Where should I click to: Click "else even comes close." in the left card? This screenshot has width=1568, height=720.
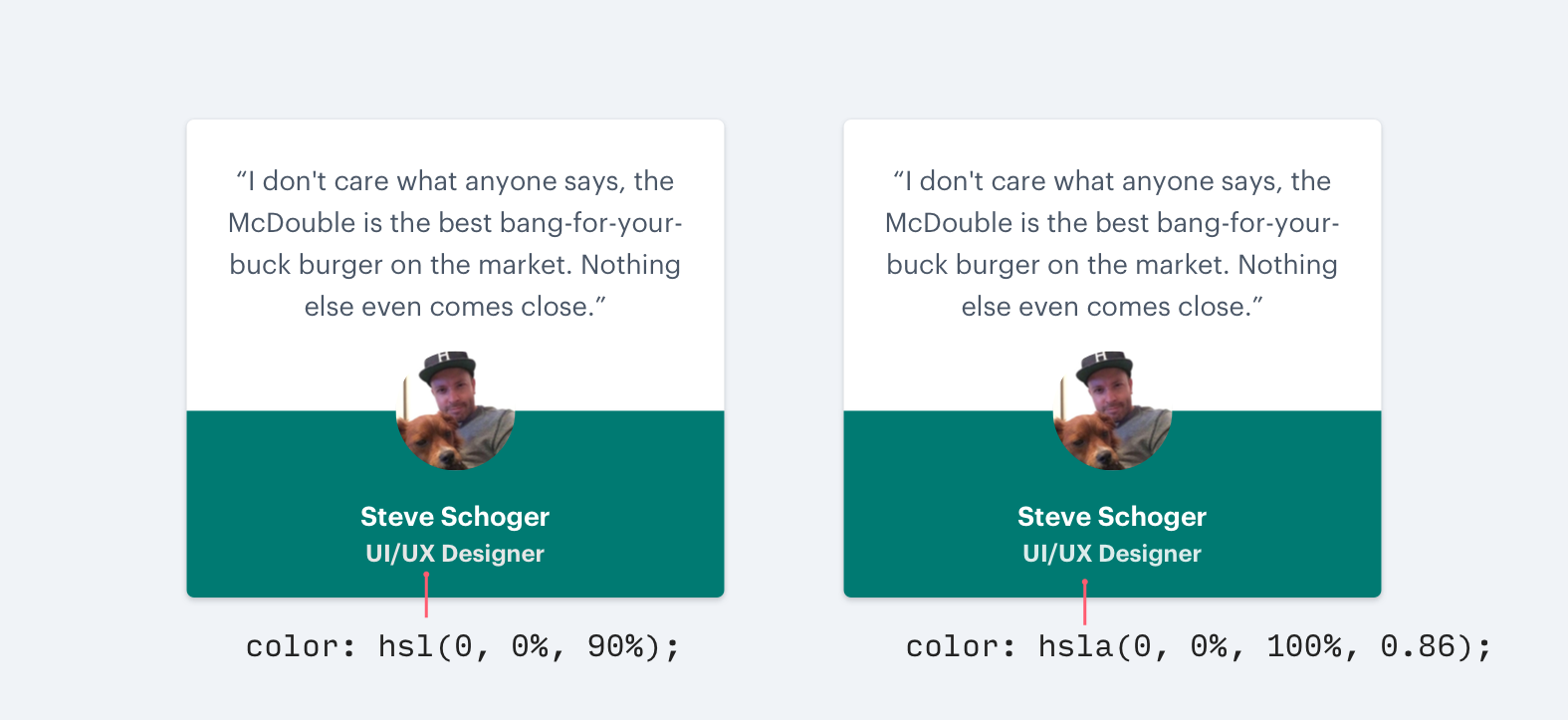(x=455, y=307)
